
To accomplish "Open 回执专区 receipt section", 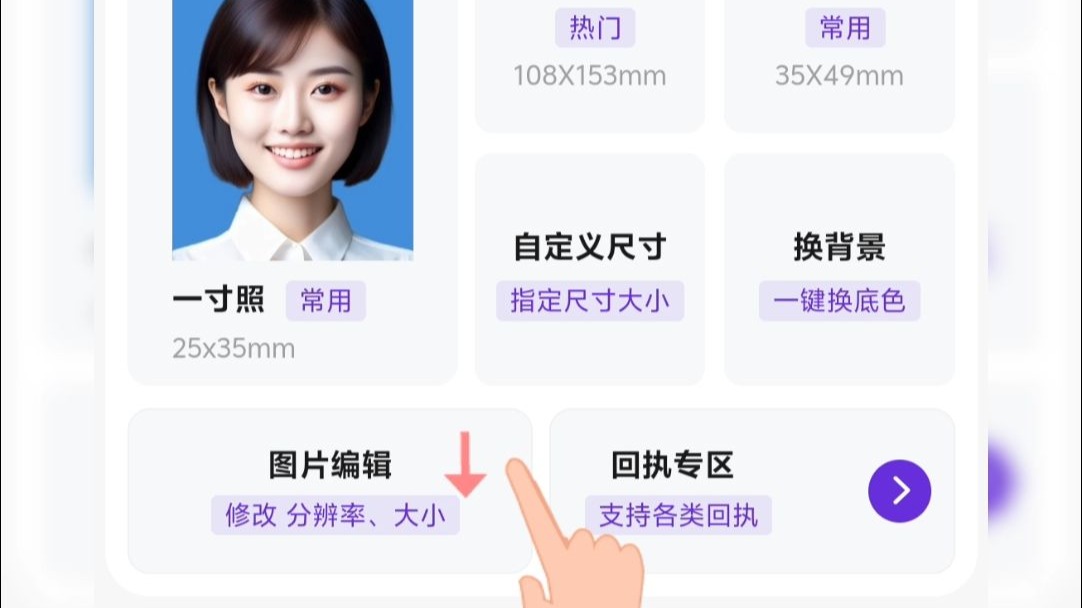I will pos(752,491).
